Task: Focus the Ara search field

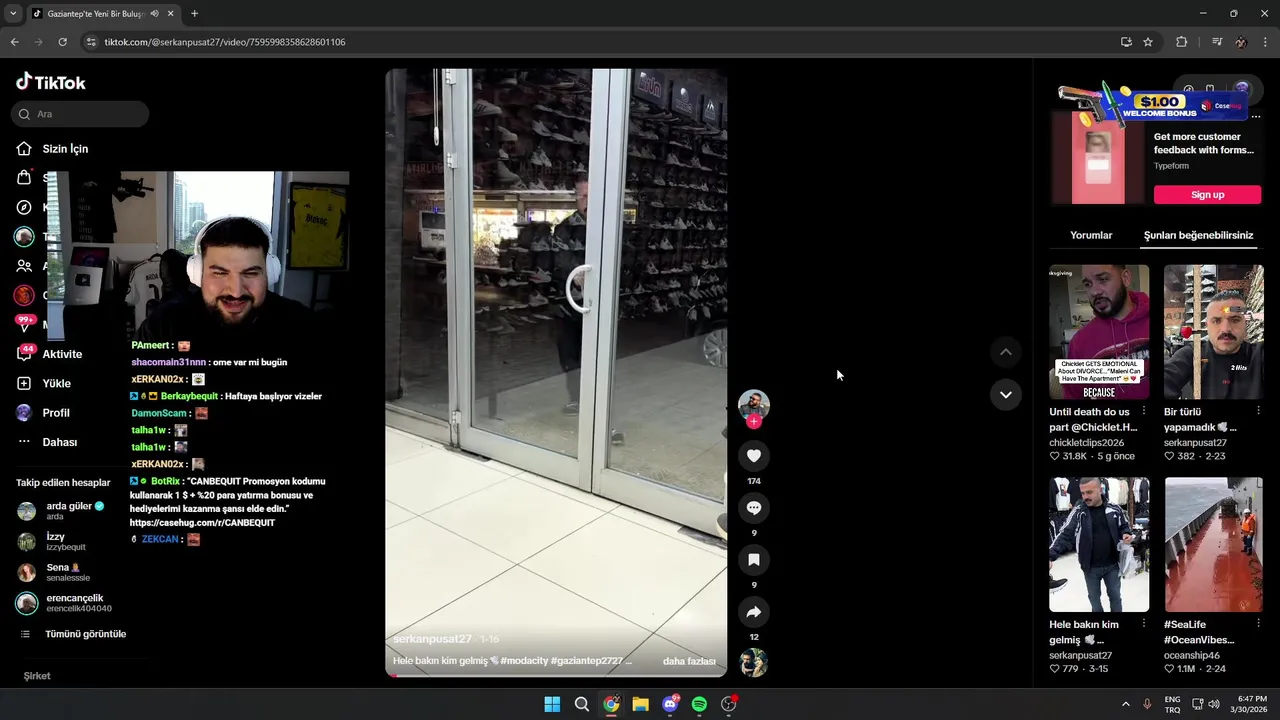Action: pyautogui.click(x=80, y=114)
